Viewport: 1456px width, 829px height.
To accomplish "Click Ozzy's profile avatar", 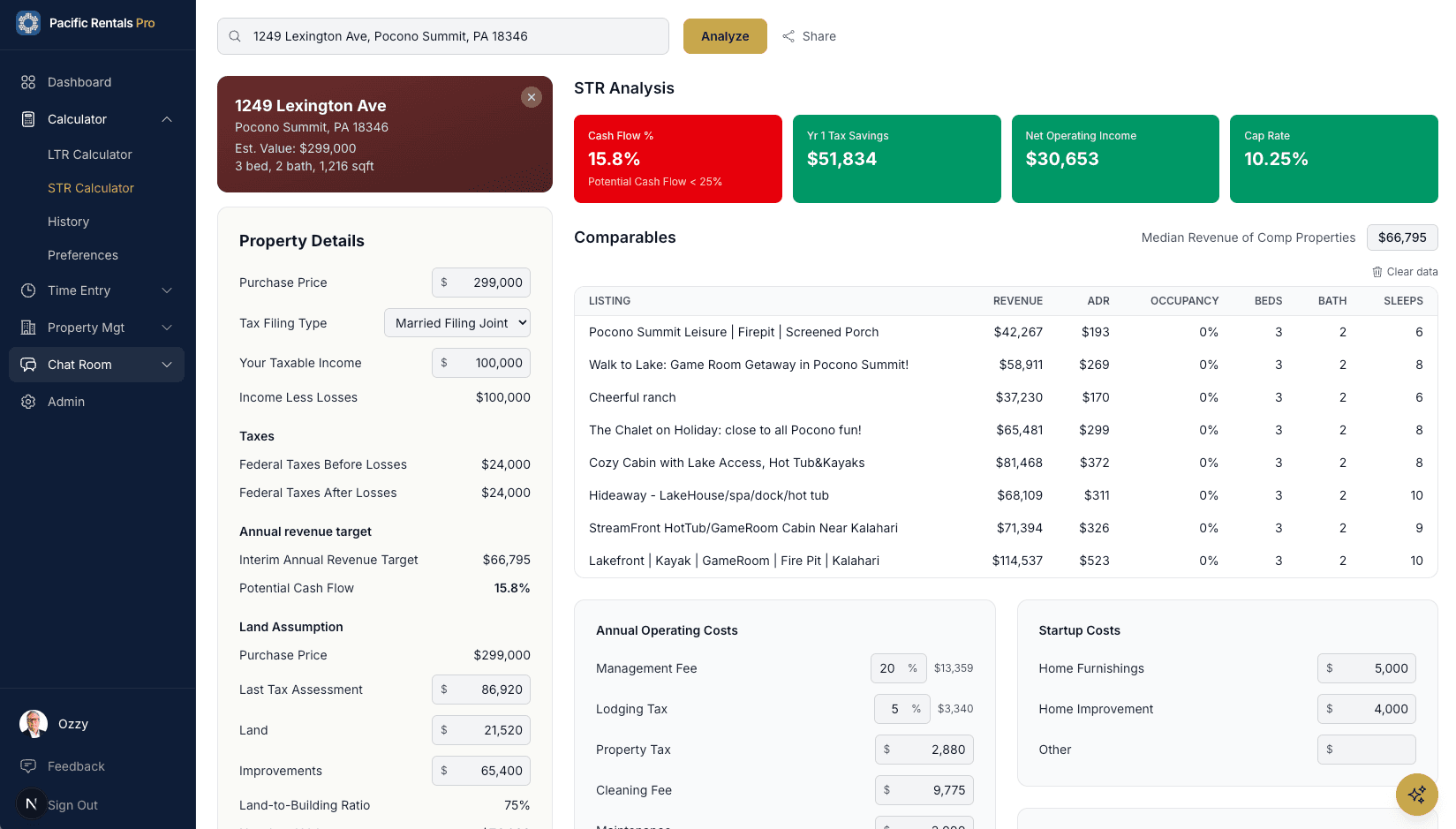I will point(34,724).
